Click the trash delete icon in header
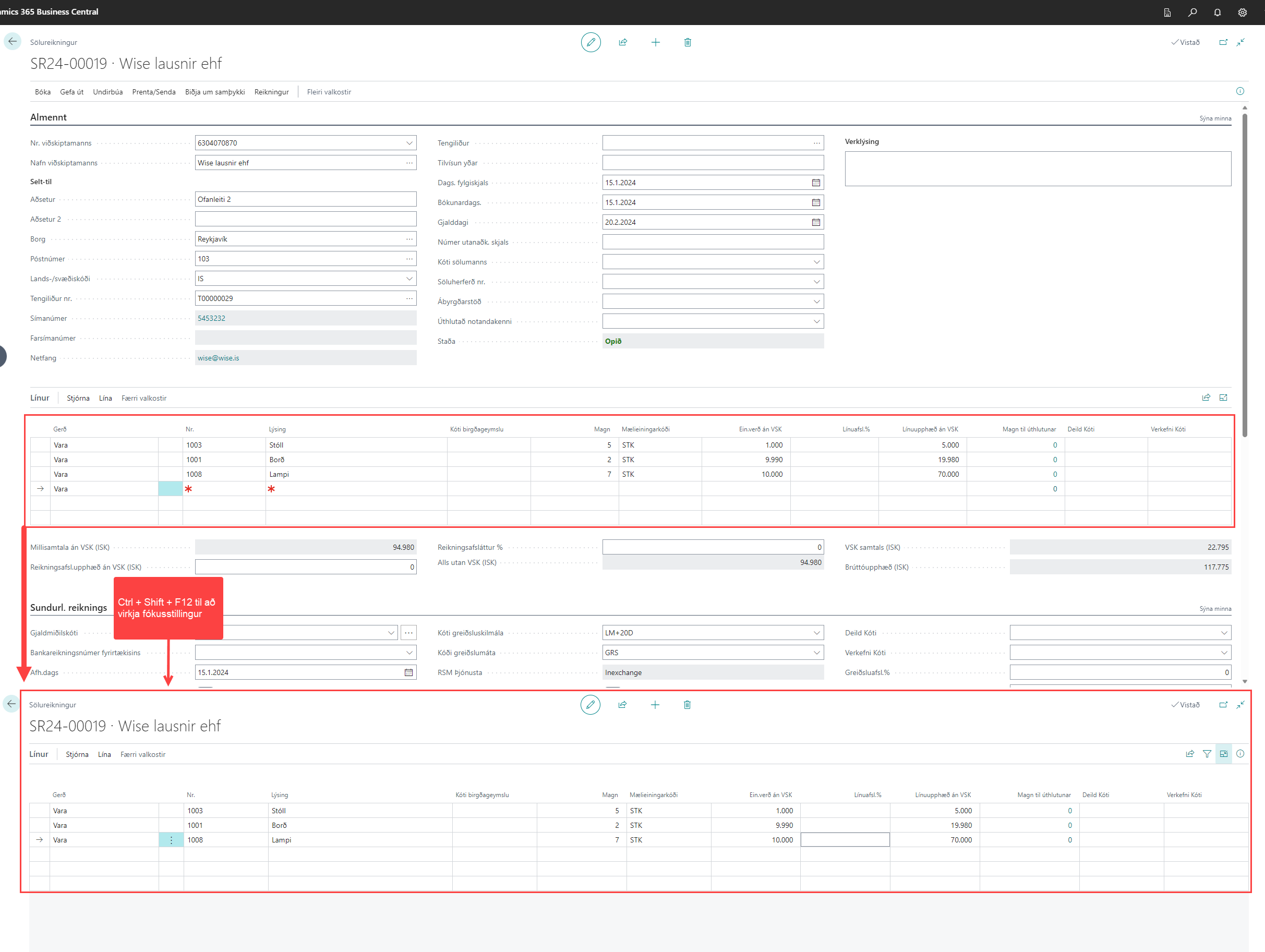 point(688,42)
